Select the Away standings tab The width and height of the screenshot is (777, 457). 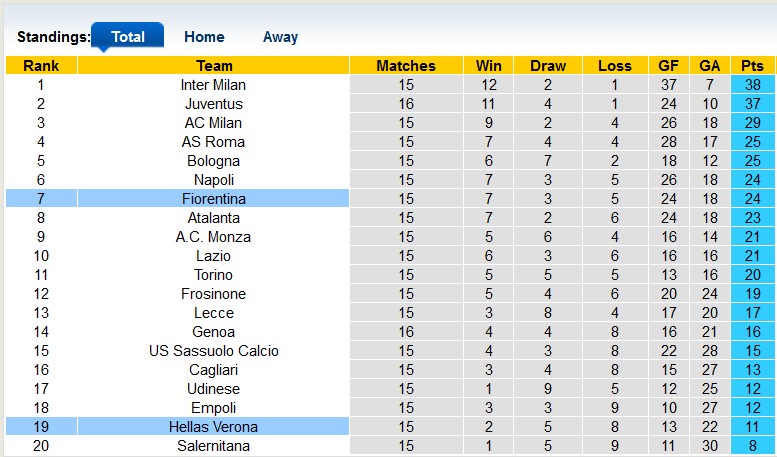[280, 37]
